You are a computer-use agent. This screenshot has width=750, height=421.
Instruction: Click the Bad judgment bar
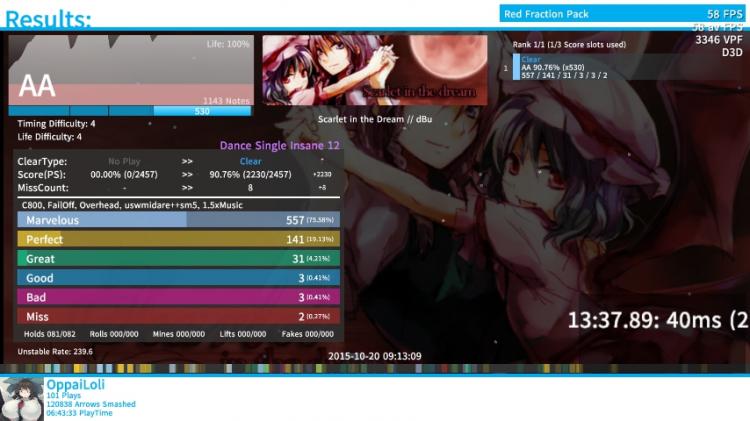tap(178, 297)
